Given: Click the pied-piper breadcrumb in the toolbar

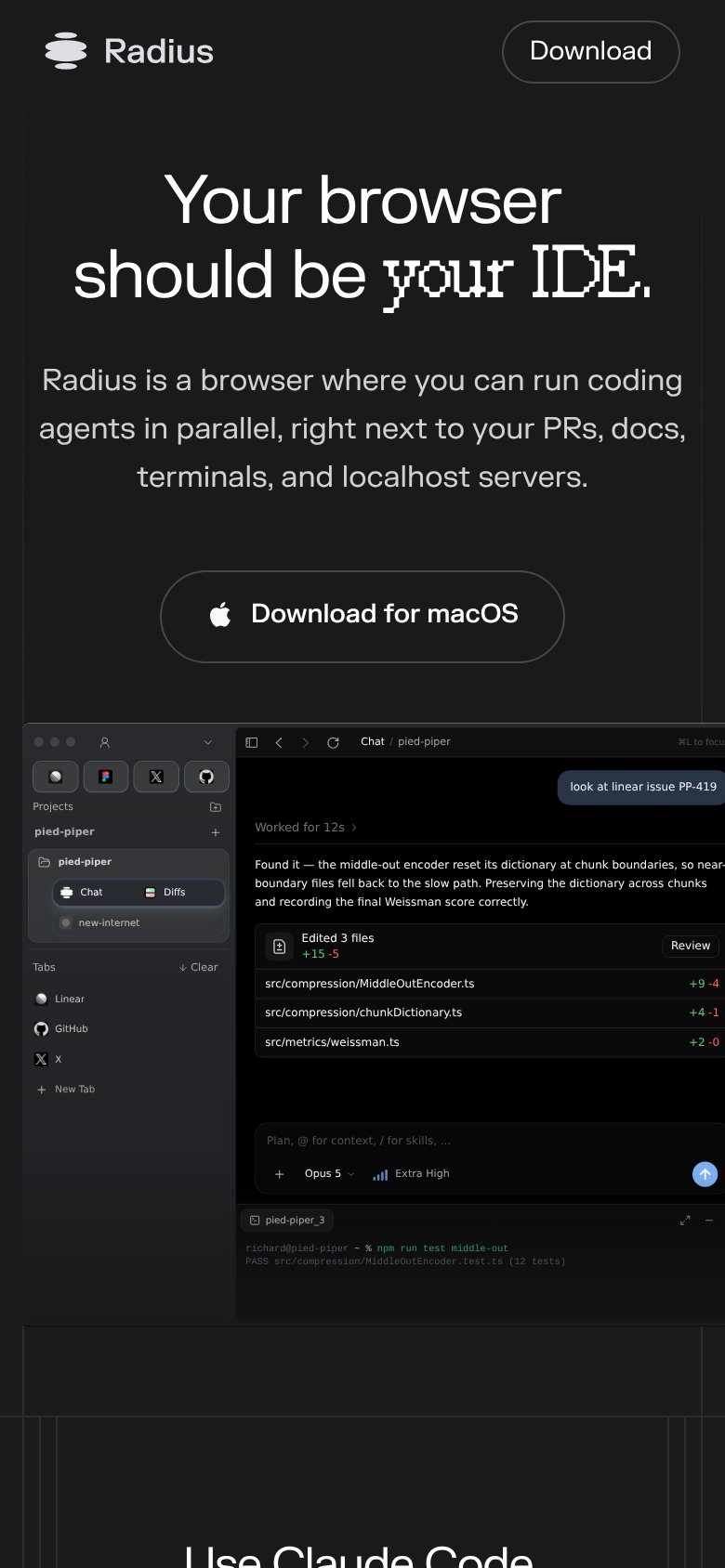Looking at the screenshot, I should point(424,741).
